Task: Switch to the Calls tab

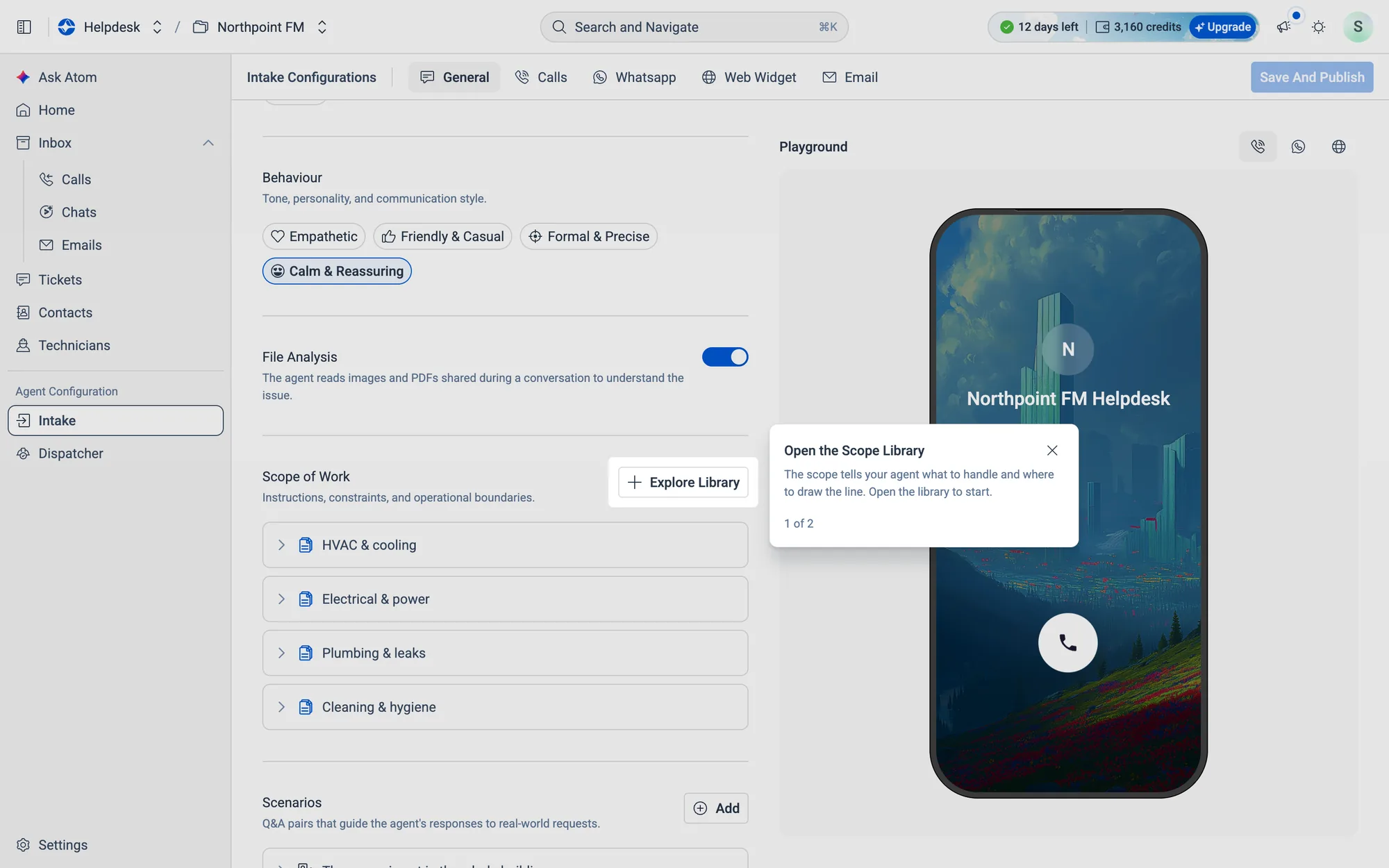Action: coord(541,77)
